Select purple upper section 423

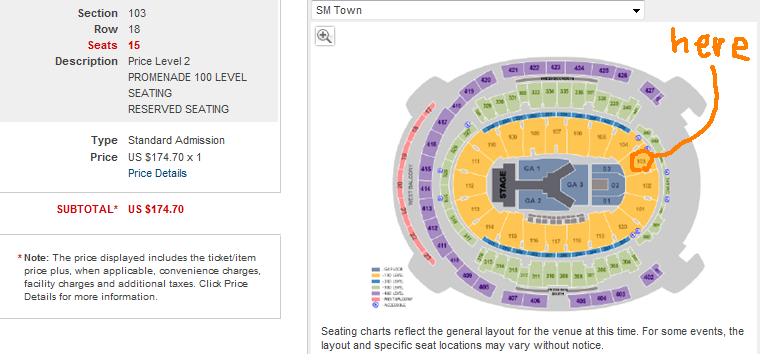[x=555, y=67]
